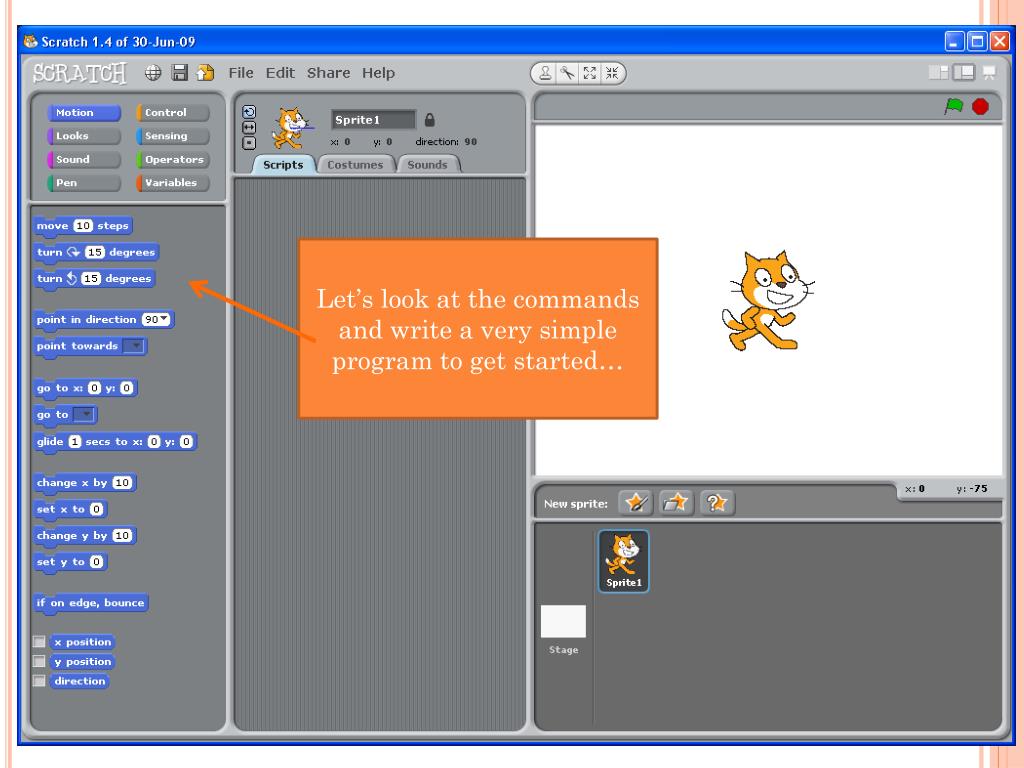Enable the y position checkbox
Viewport: 1024px width, 768px height.
pos(39,662)
